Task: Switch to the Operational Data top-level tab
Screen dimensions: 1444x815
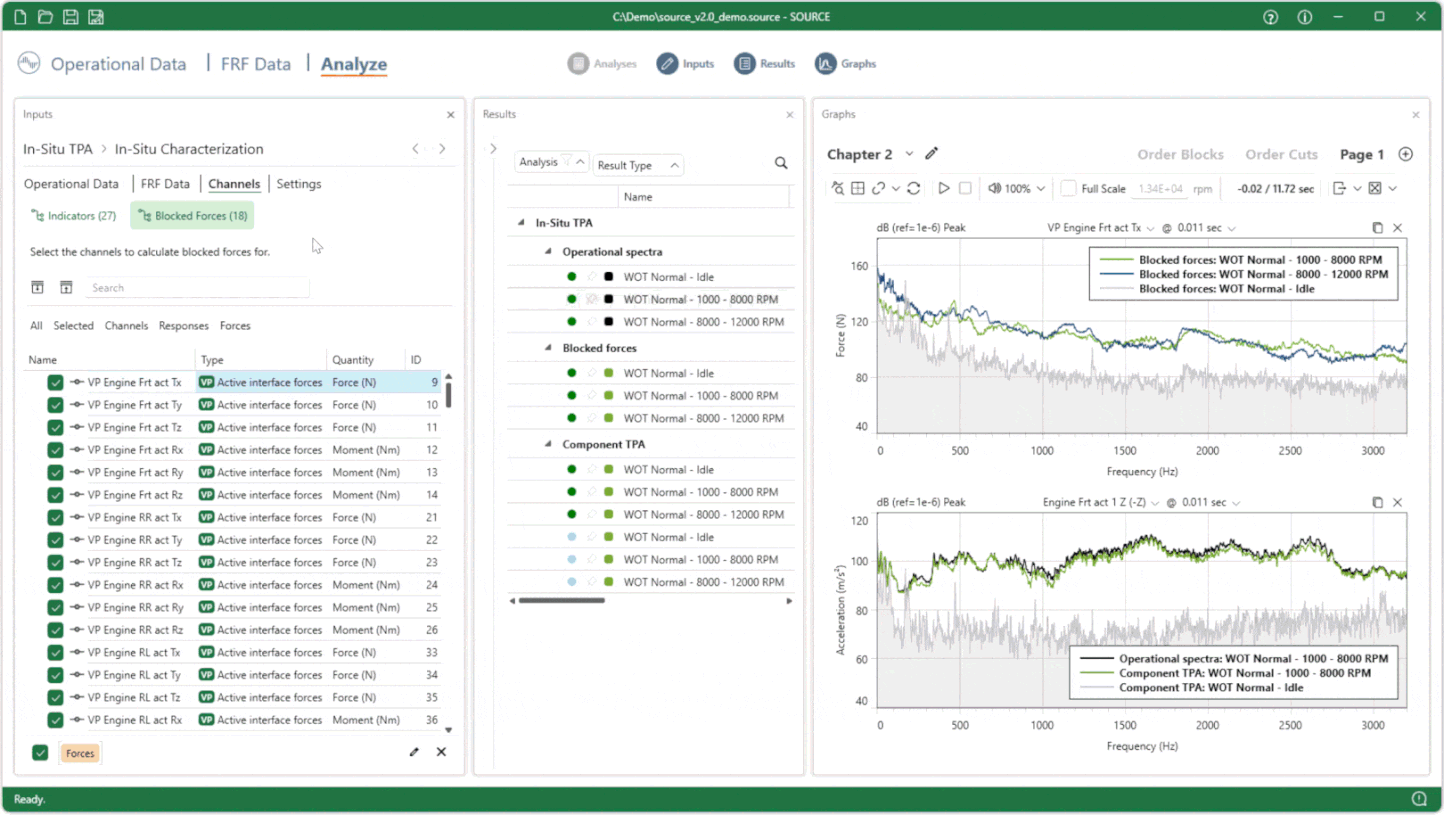Action: pos(118,64)
